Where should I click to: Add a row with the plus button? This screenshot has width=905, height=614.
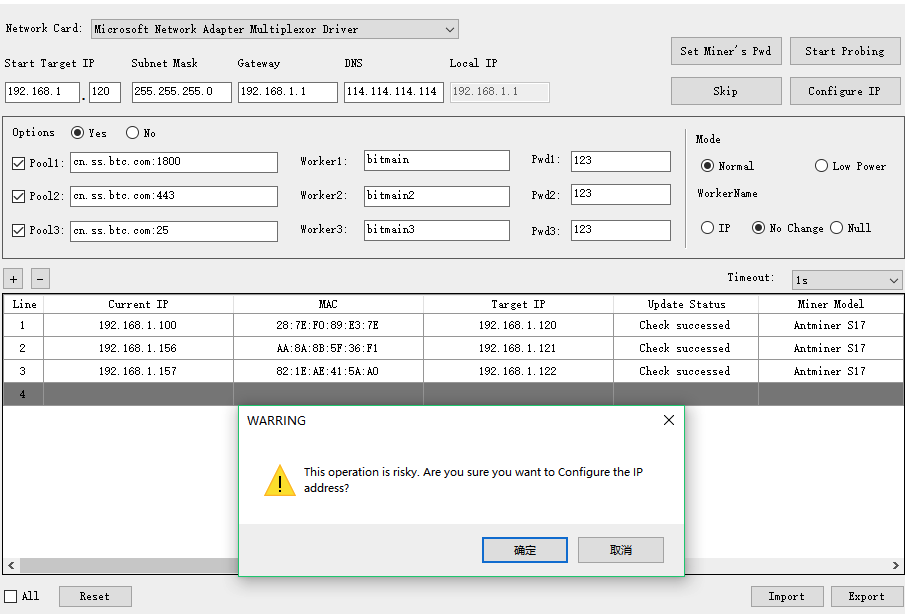[x=13, y=279]
